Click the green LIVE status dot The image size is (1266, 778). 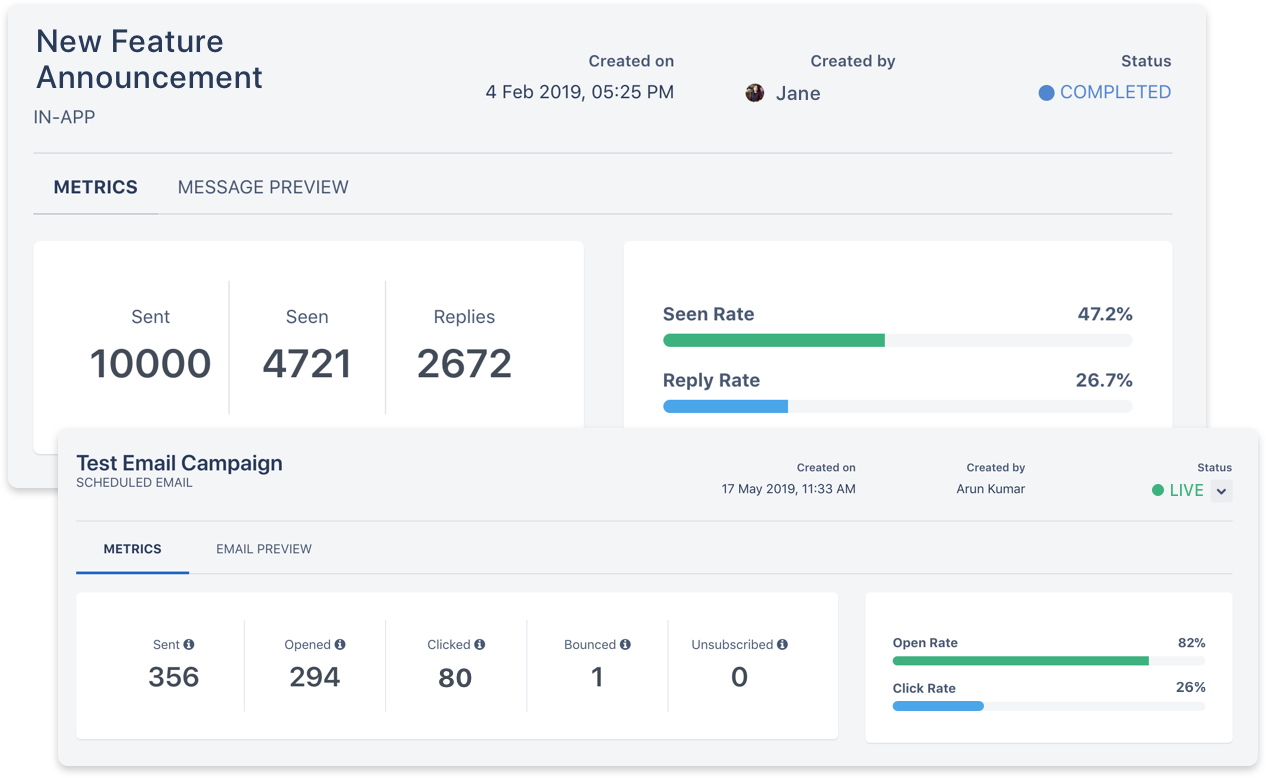(x=1158, y=491)
